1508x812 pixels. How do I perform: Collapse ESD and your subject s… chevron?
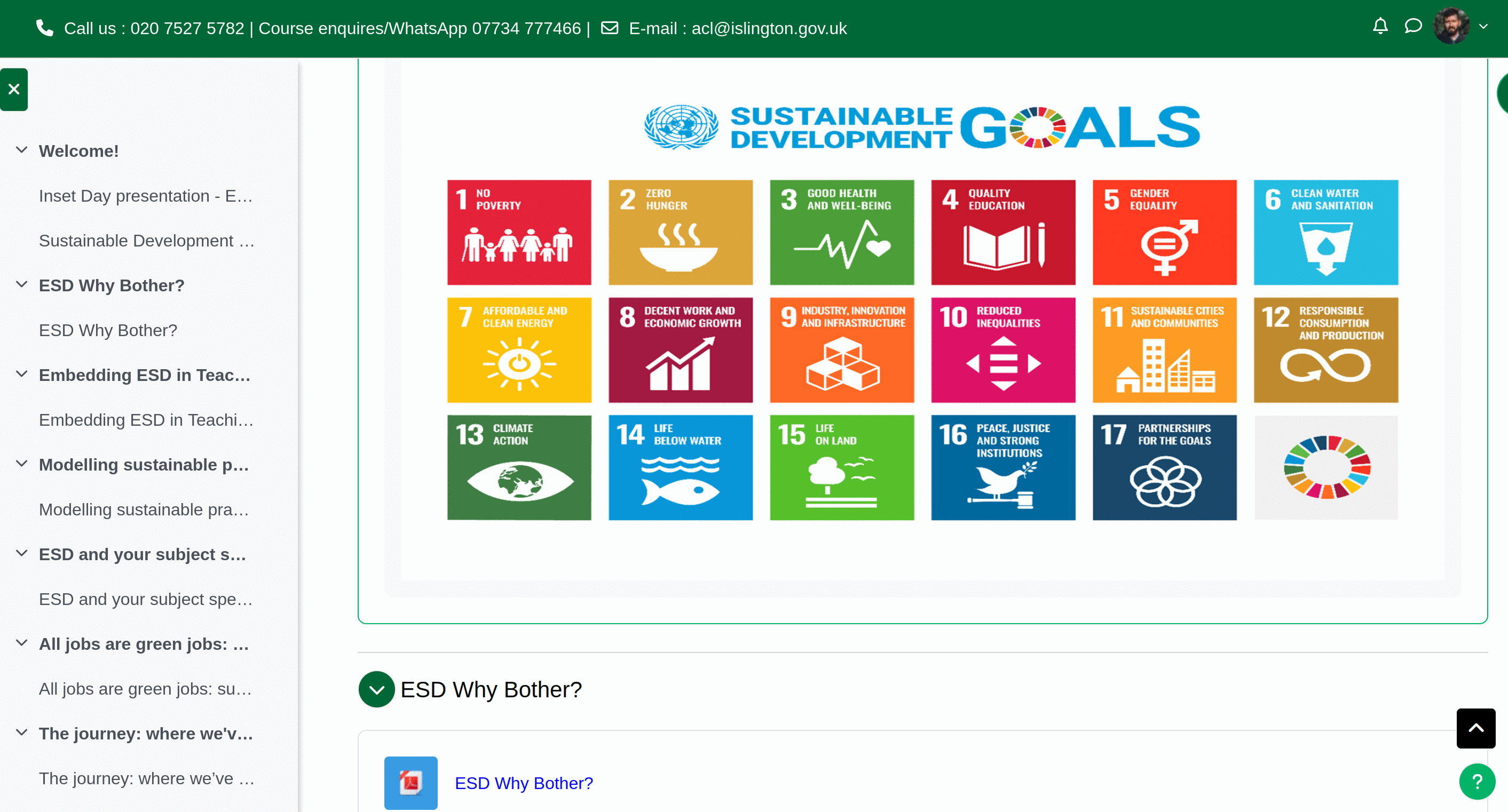click(x=22, y=553)
